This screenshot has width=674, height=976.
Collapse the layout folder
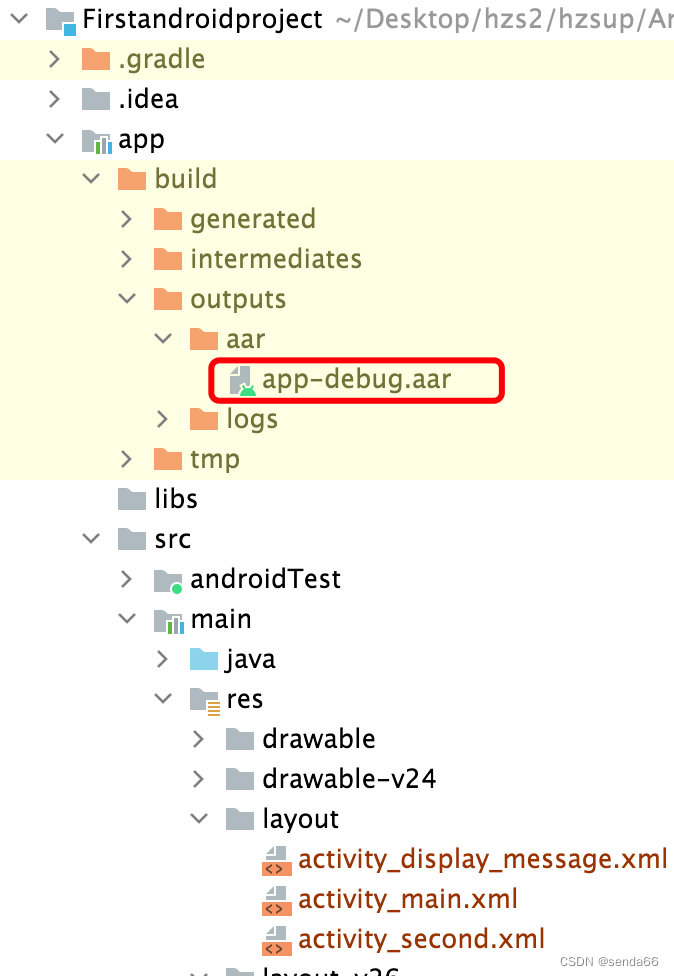[199, 819]
